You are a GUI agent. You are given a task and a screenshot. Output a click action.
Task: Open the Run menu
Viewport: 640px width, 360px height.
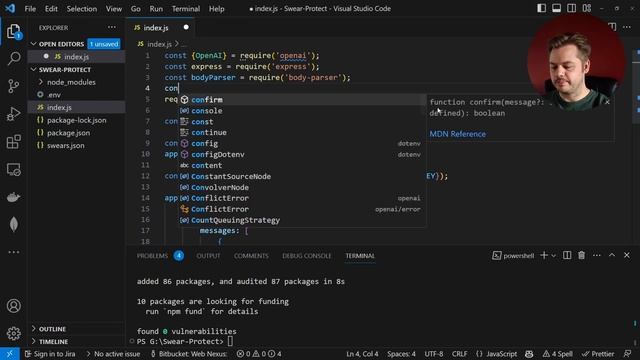point(156,9)
